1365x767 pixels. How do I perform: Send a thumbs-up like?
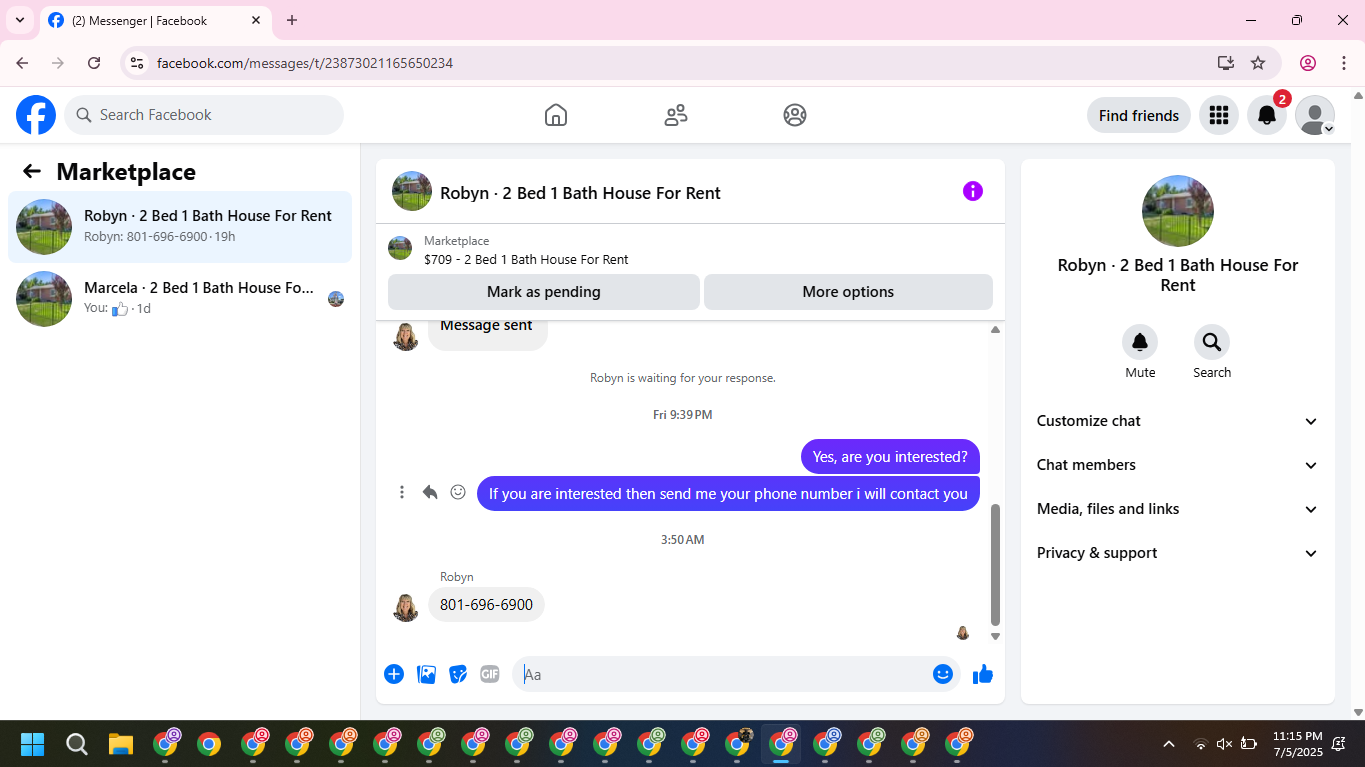click(983, 674)
